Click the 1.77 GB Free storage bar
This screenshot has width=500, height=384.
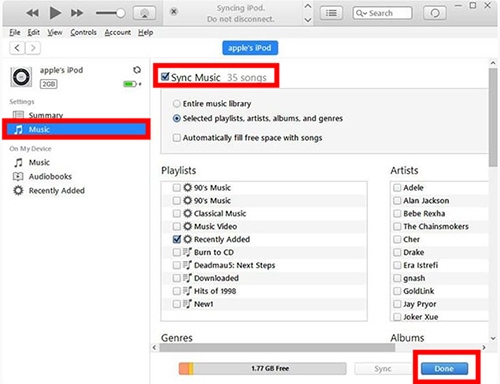pos(262,369)
